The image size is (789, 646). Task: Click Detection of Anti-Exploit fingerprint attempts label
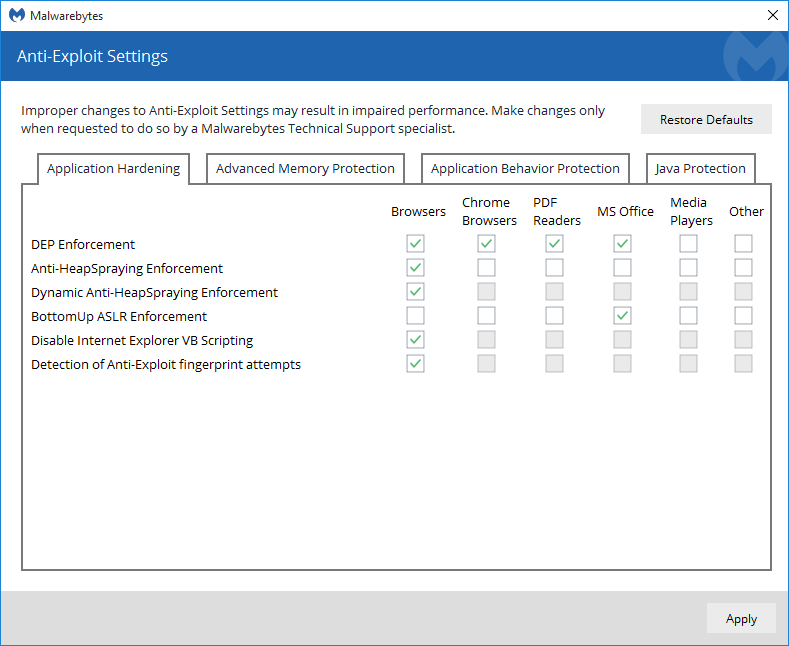tap(166, 365)
